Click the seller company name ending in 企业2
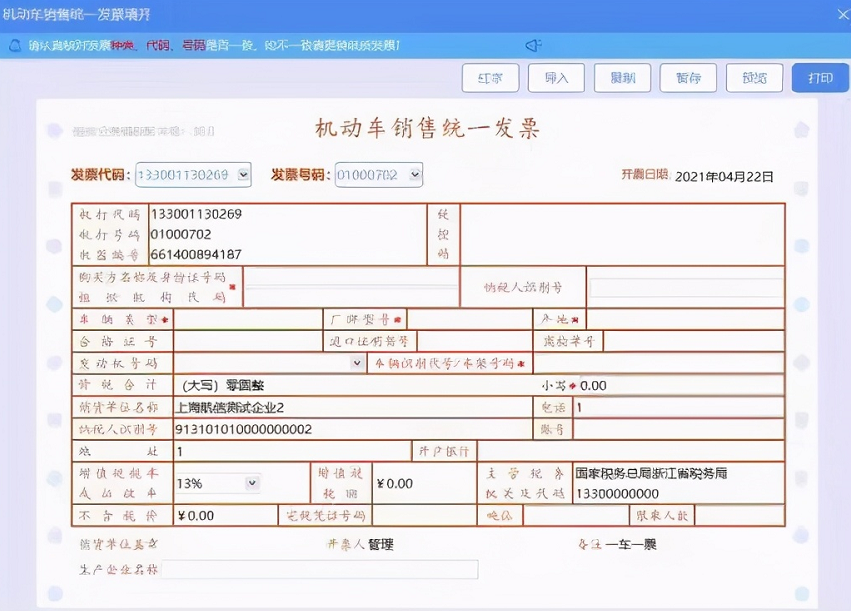Image resolution: width=851 pixels, height=611 pixels. coord(230,408)
